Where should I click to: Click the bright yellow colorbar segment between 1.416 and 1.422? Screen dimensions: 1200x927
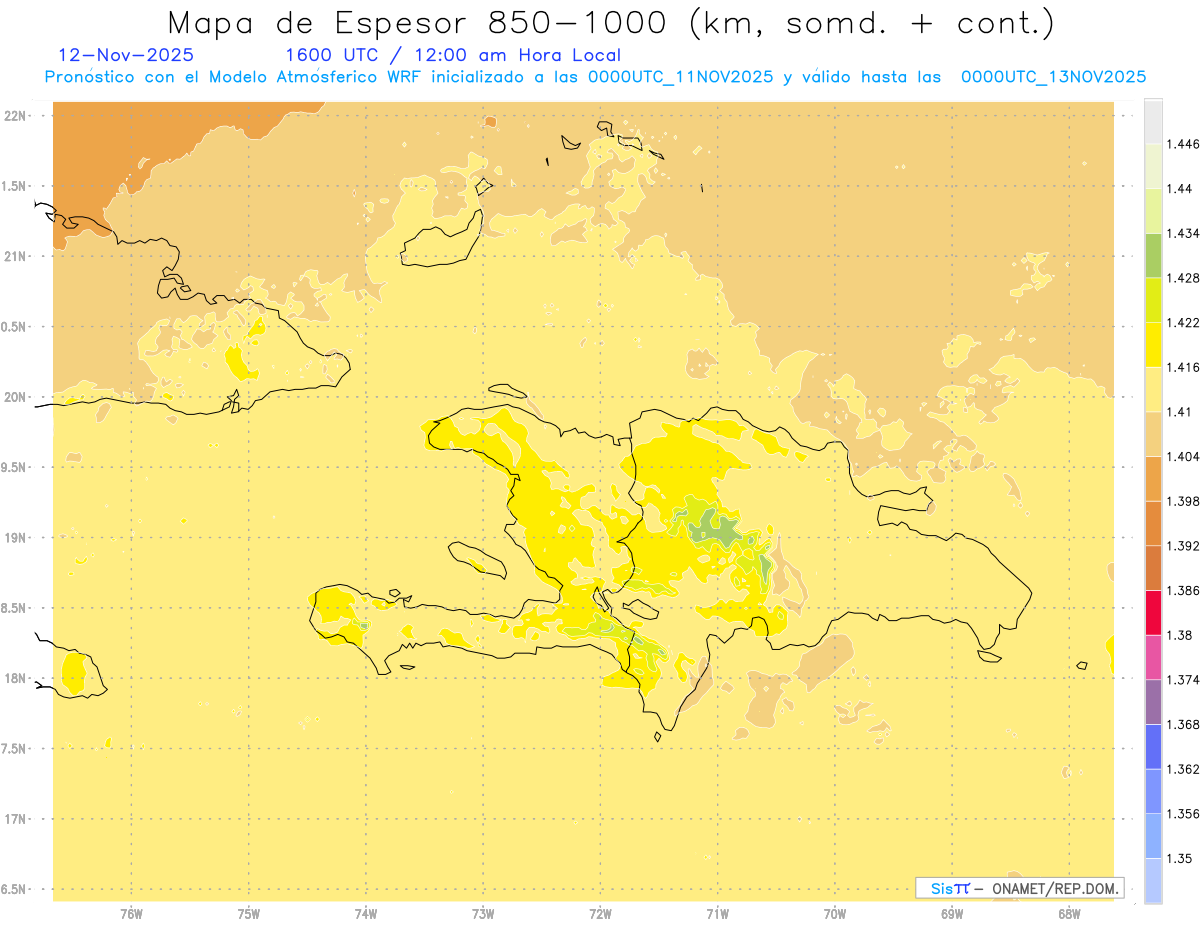coord(1153,345)
